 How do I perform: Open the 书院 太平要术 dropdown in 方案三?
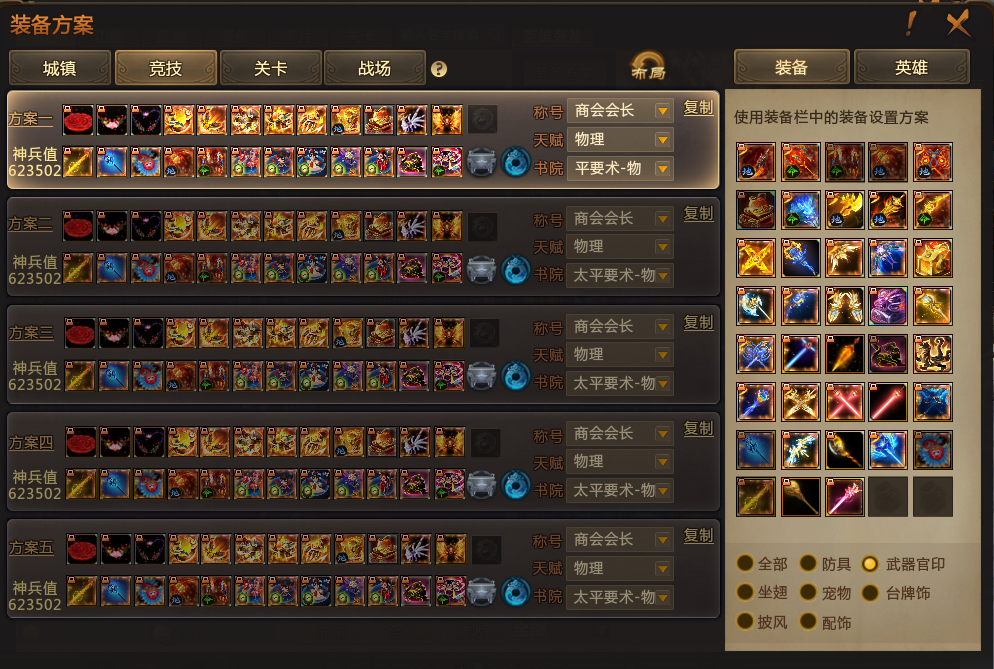point(619,383)
